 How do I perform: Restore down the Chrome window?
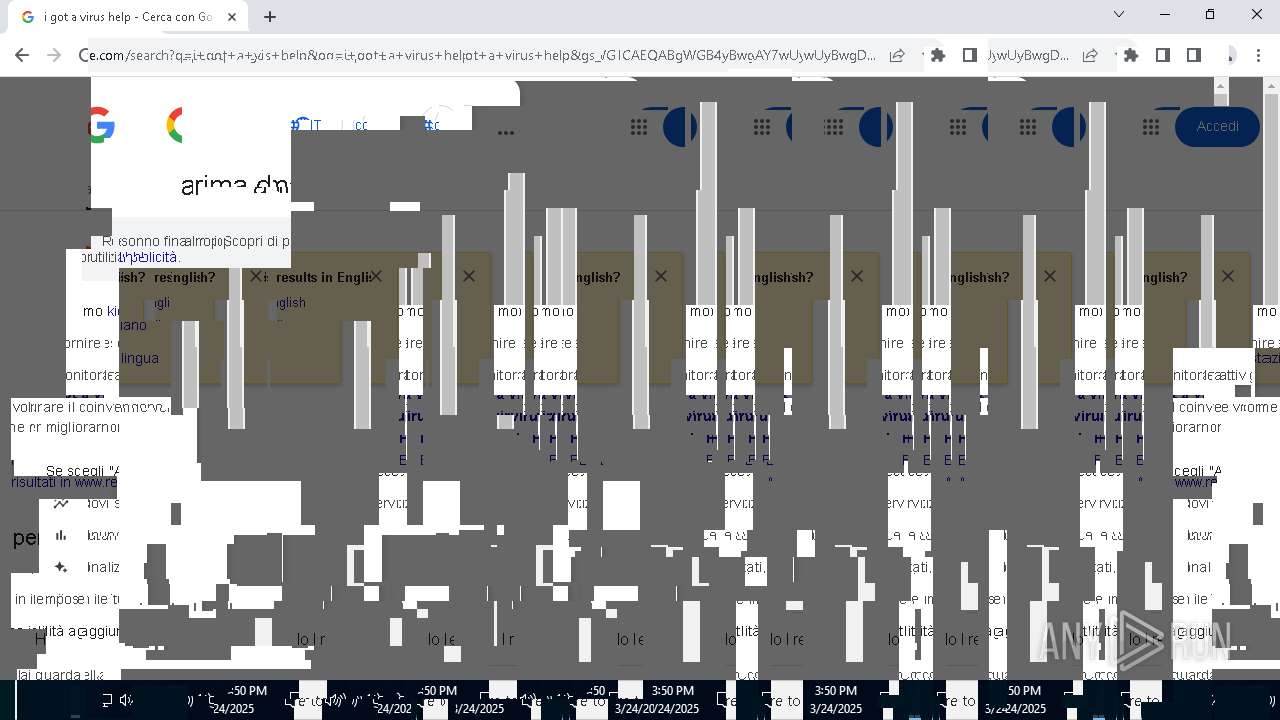(x=1210, y=14)
